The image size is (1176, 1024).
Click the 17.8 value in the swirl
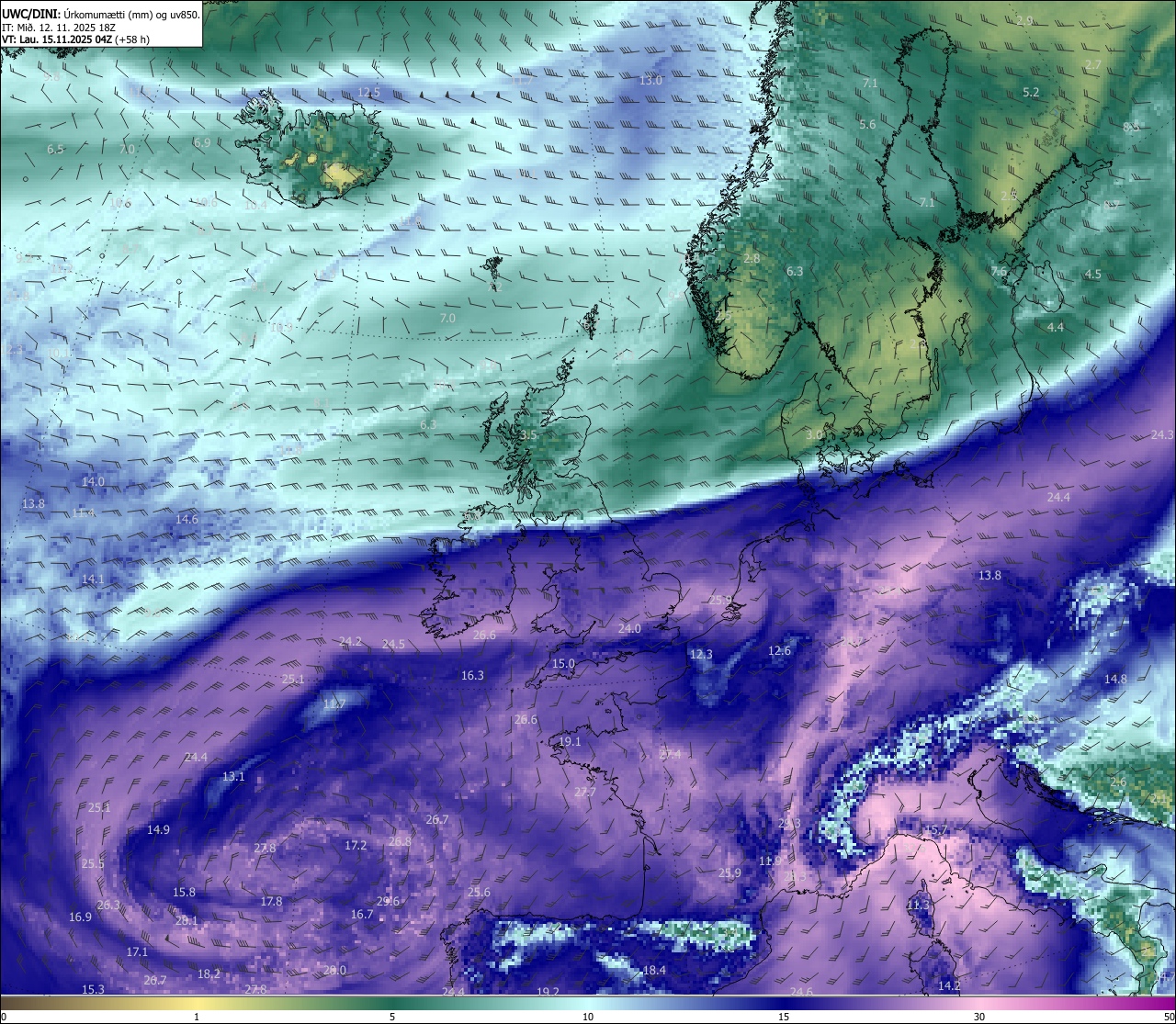(271, 902)
